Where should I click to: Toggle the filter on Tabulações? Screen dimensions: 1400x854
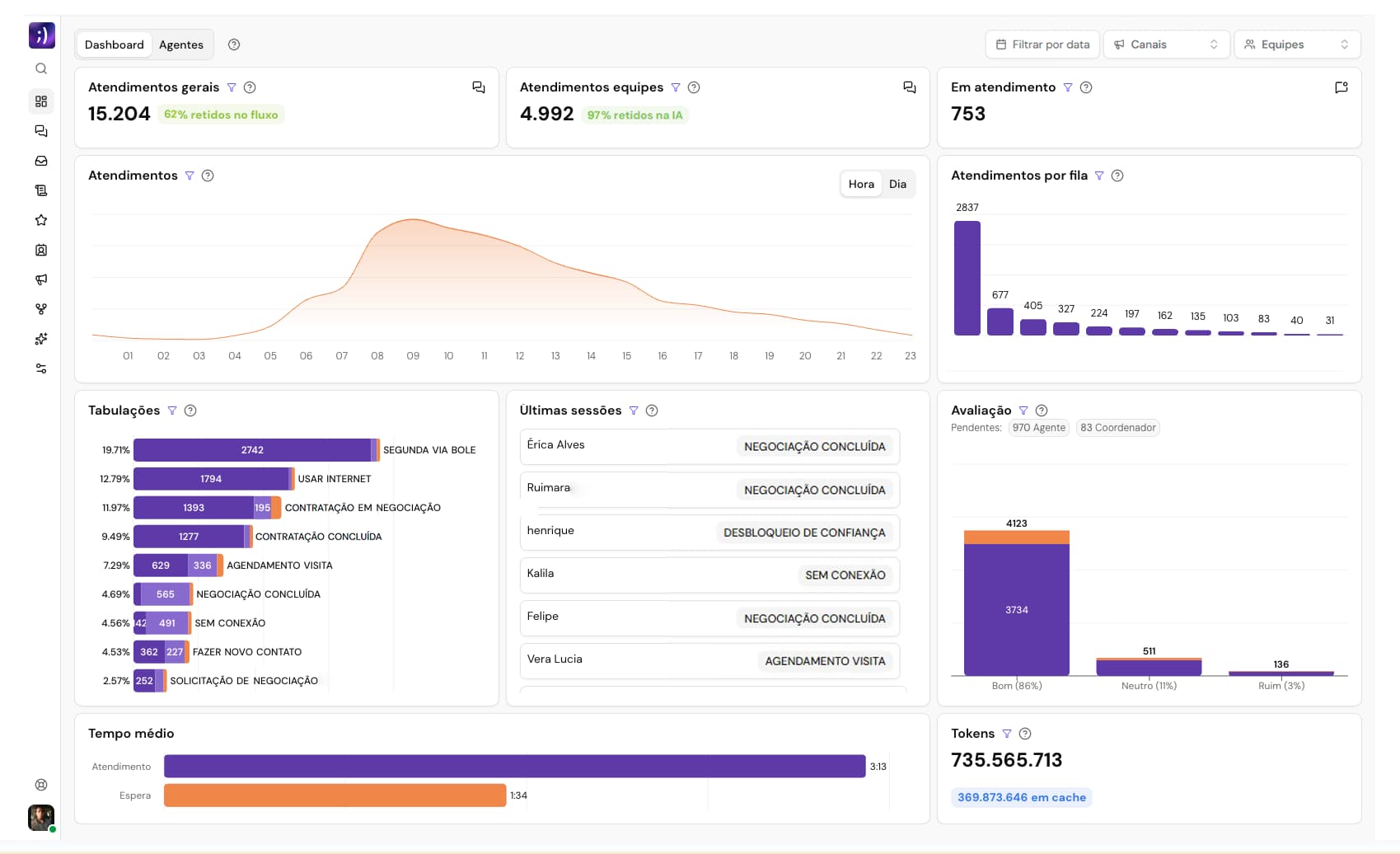173,410
